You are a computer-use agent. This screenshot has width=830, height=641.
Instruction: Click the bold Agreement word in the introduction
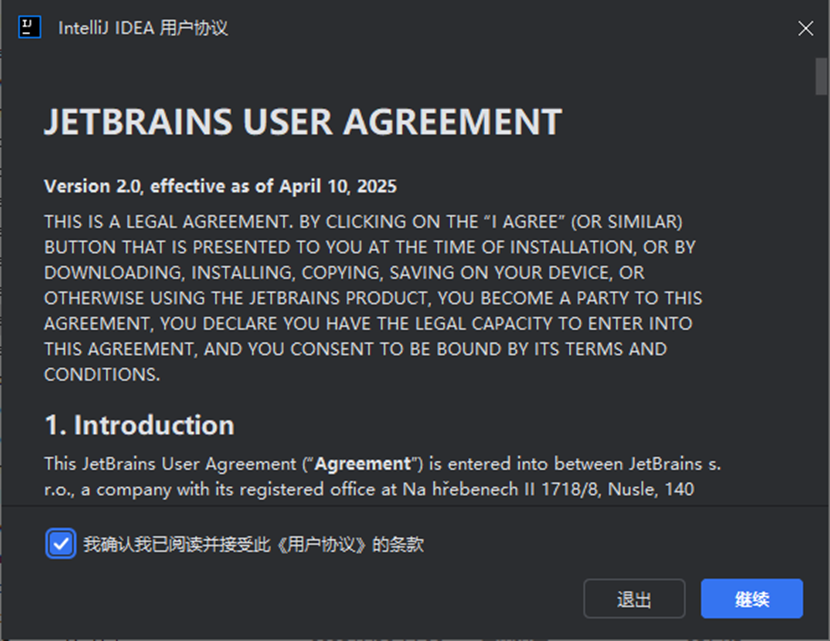(x=363, y=464)
